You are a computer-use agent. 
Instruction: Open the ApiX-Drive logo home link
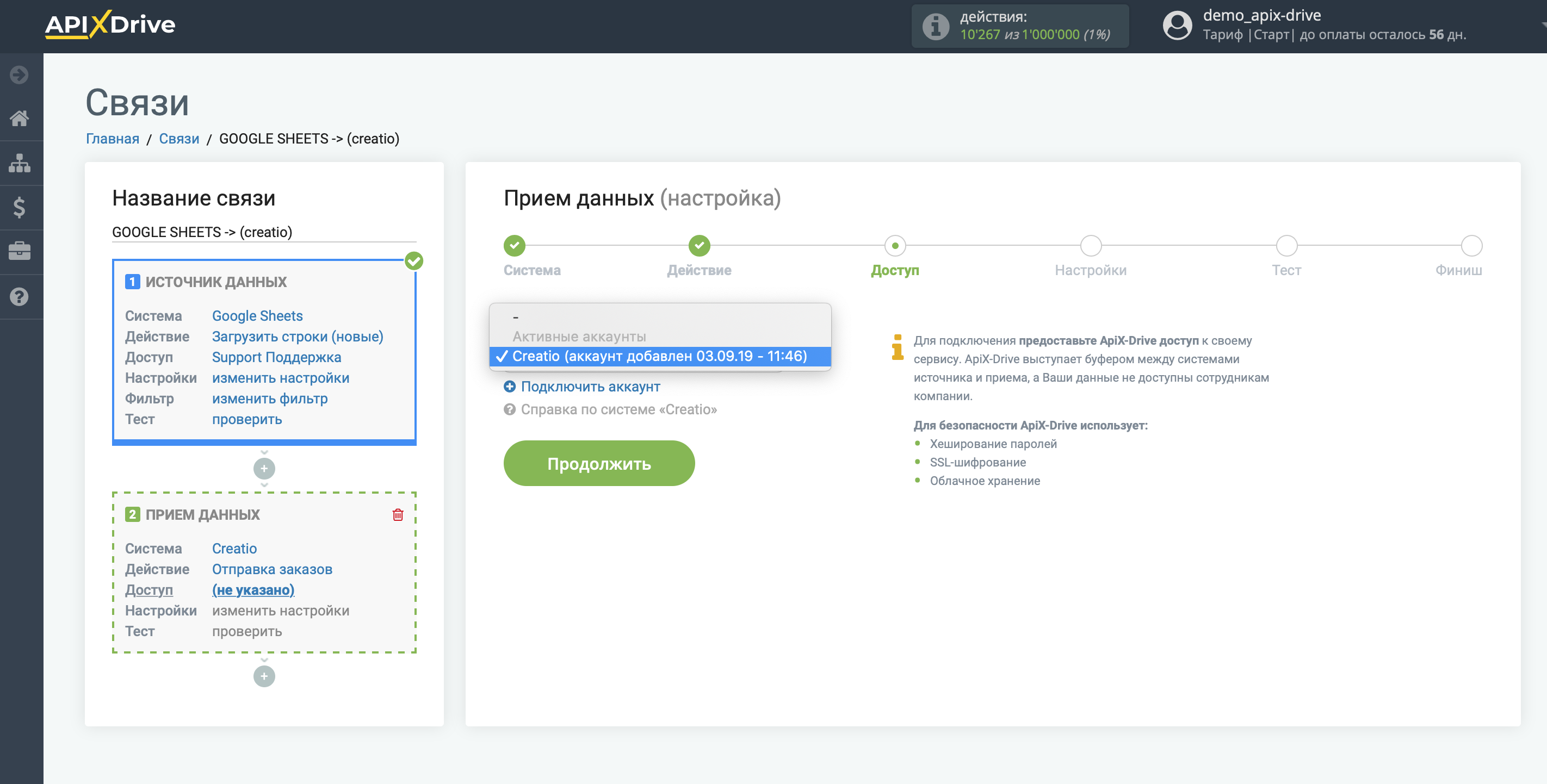(110, 24)
